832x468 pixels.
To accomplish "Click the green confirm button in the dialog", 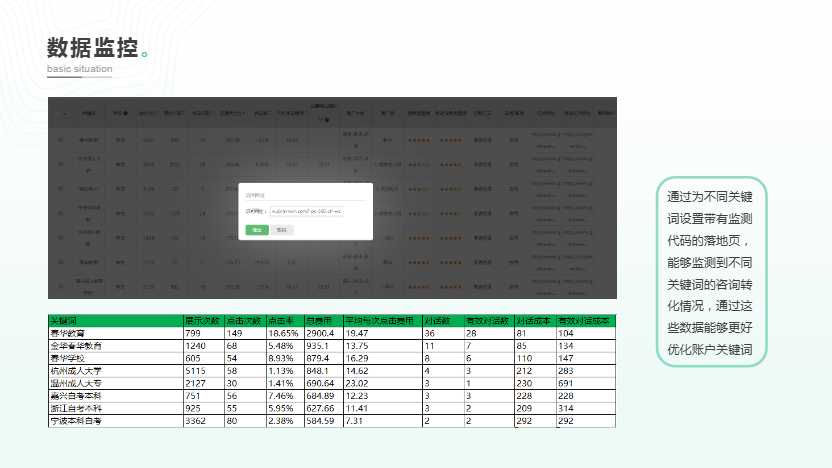I will (257, 230).
